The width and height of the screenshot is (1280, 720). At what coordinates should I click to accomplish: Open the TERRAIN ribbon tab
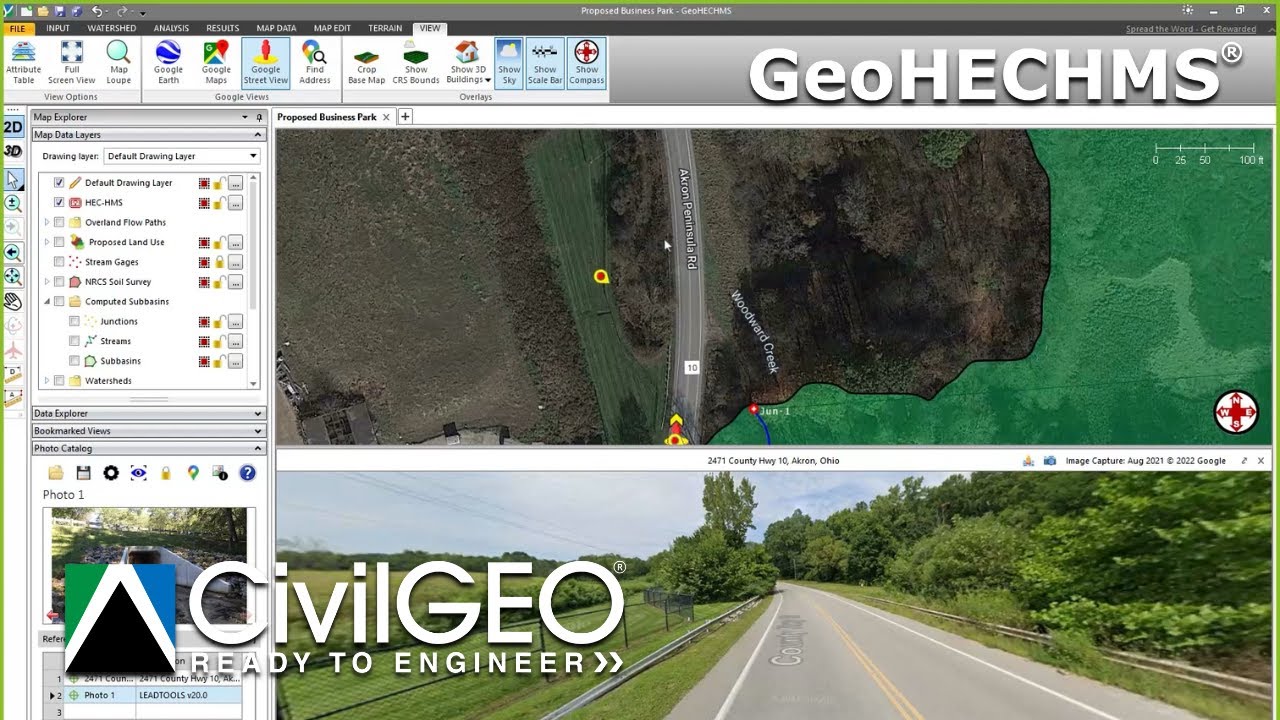pyautogui.click(x=385, y=28)
